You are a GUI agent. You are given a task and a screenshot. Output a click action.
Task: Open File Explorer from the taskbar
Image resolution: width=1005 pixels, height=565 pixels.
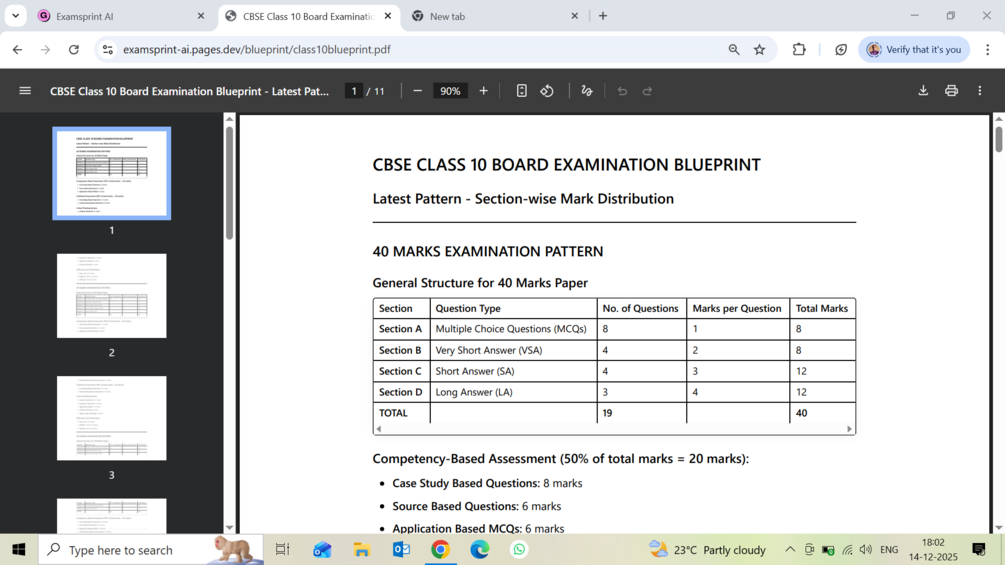[361, 550]
